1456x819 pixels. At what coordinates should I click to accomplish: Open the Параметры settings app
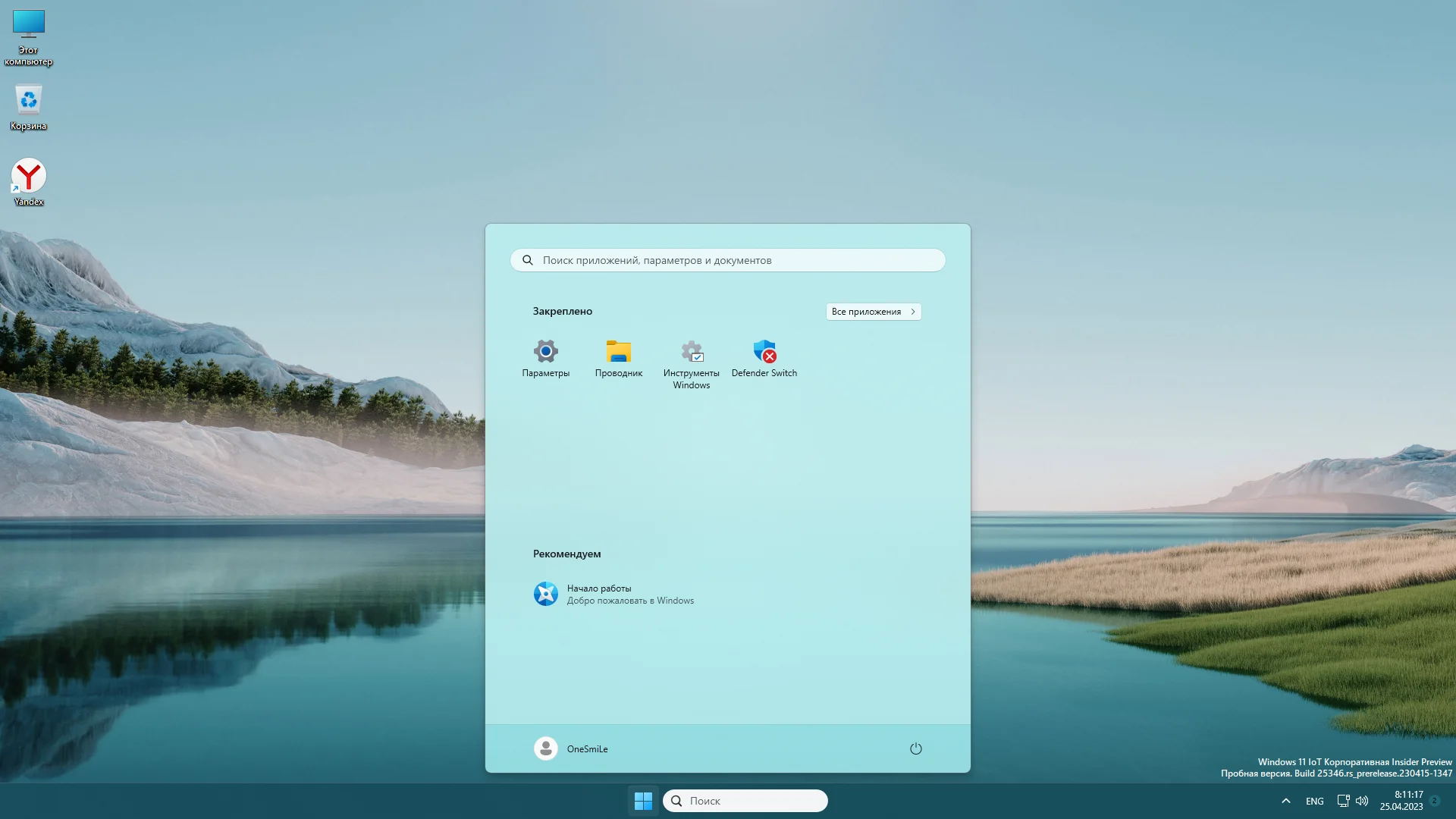point(545,358)
